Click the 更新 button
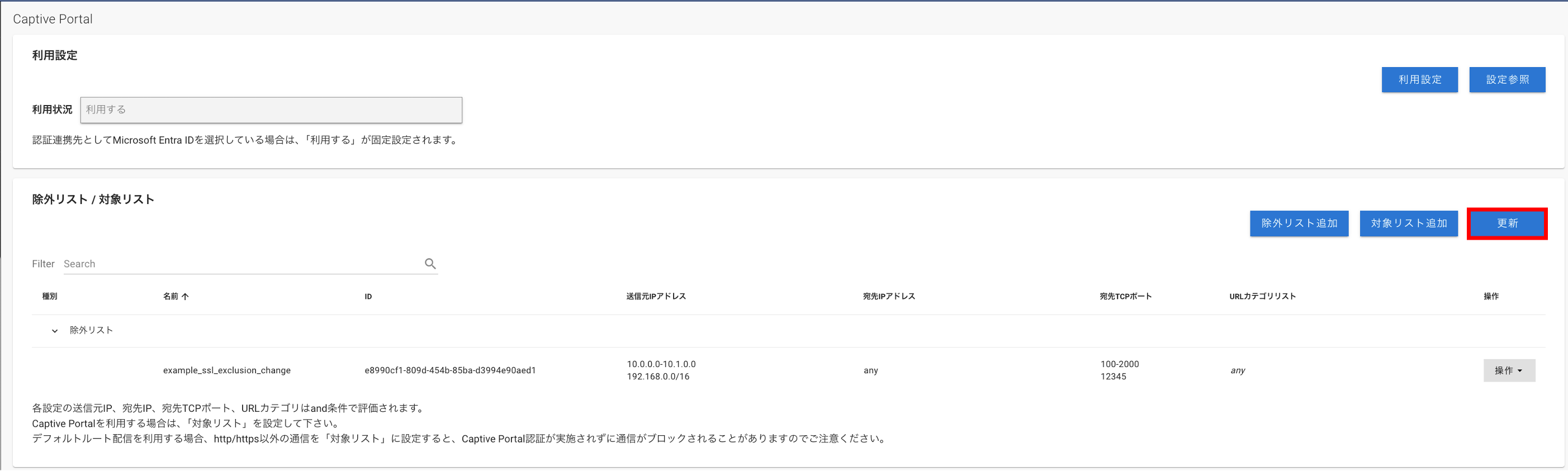 pyautogui.click(x=1507, y=223)
